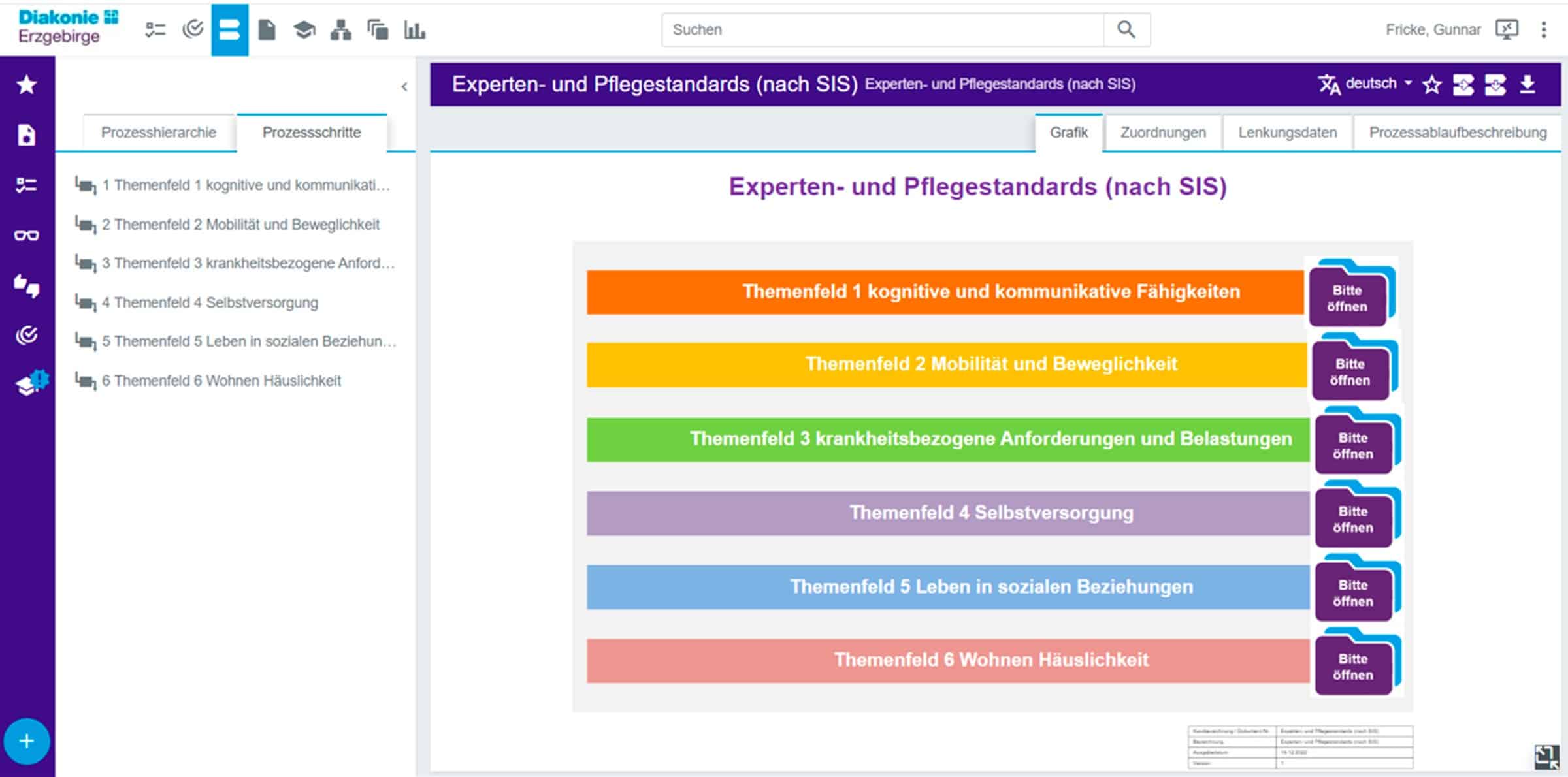
Task: Click the blue plus add button
Action: pyautogui.click(x=27, y=741)
